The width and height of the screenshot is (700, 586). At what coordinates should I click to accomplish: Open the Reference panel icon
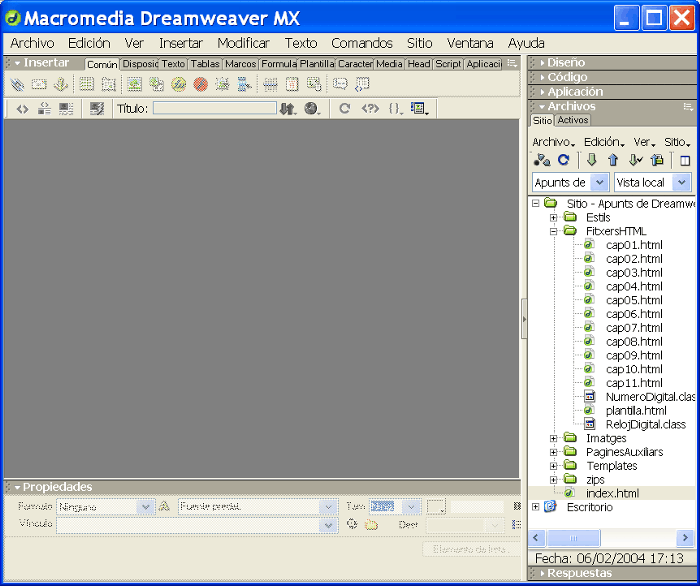(x=370, y=108)
